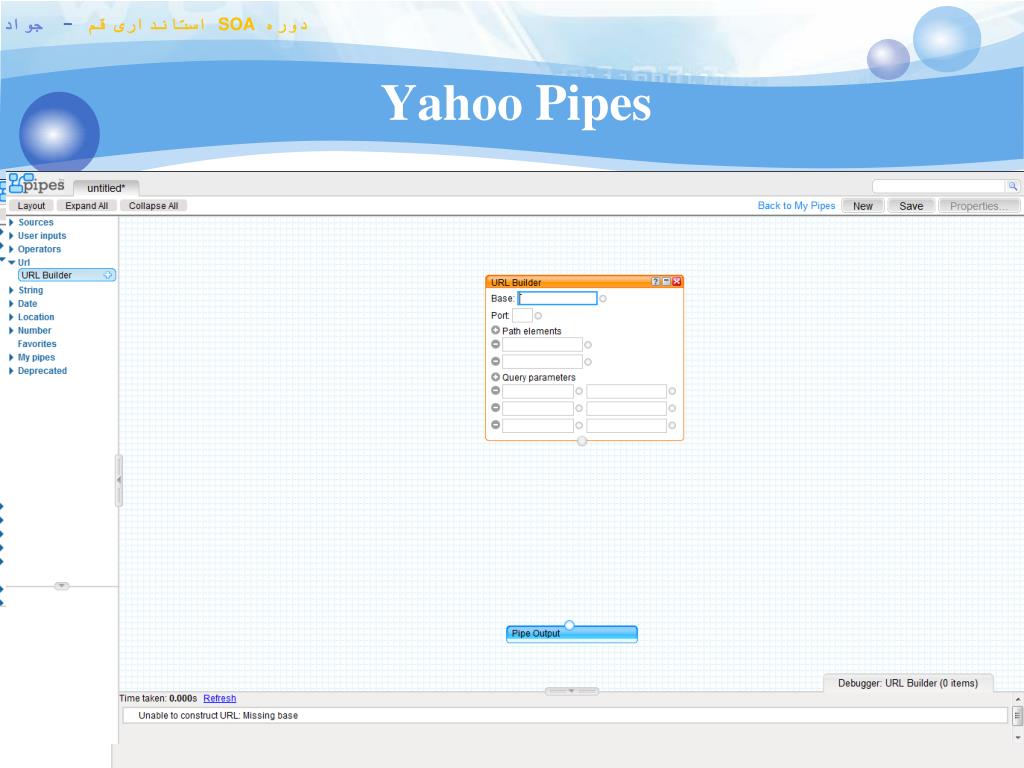Viewport: 1024px width, 768px height.
Task: Open the Properties dialog
Action: click(980, 206)
